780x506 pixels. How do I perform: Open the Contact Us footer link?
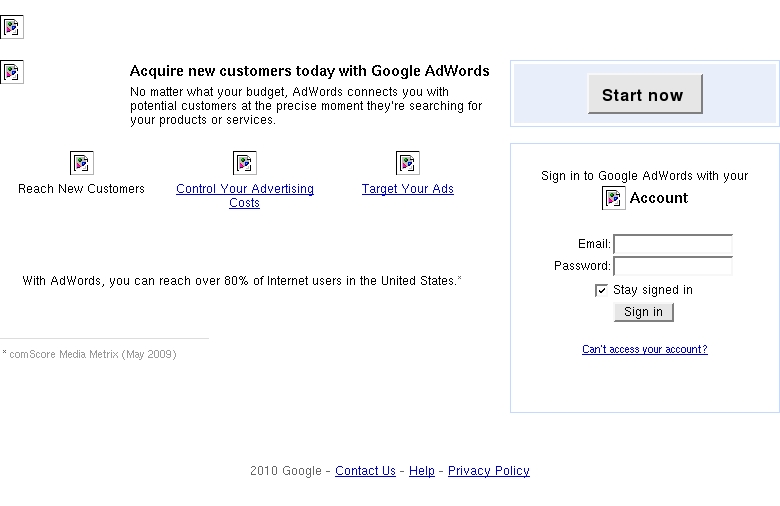(x=365, y=471)
